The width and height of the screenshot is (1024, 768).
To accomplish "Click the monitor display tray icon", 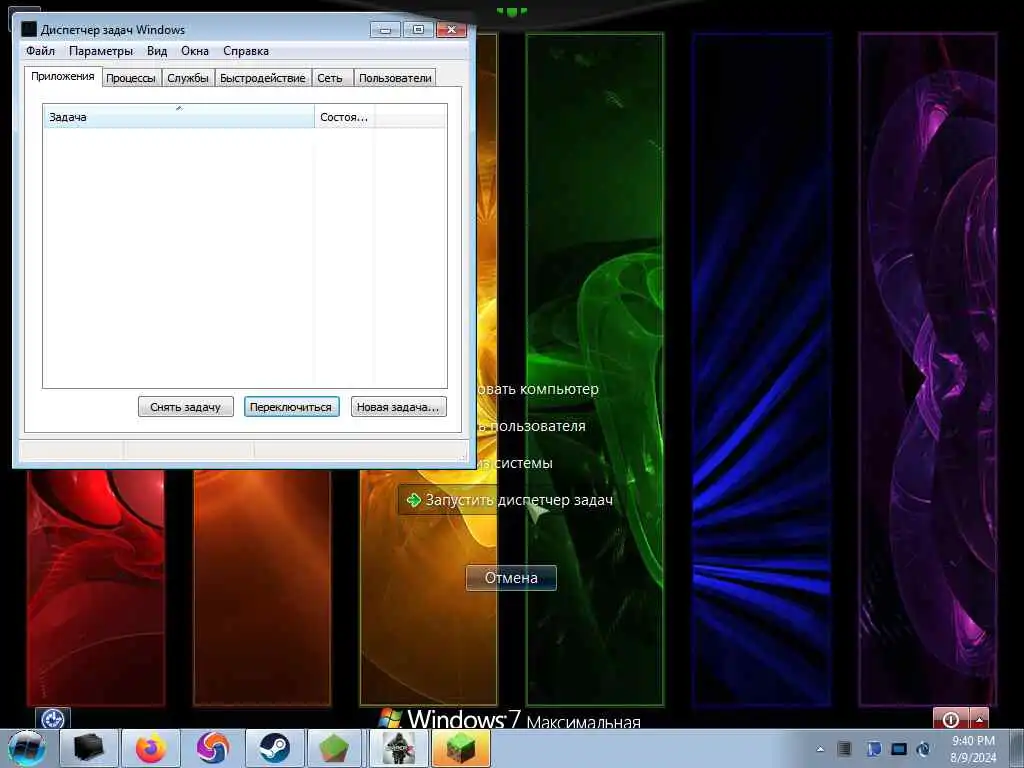I will (899, 749).
